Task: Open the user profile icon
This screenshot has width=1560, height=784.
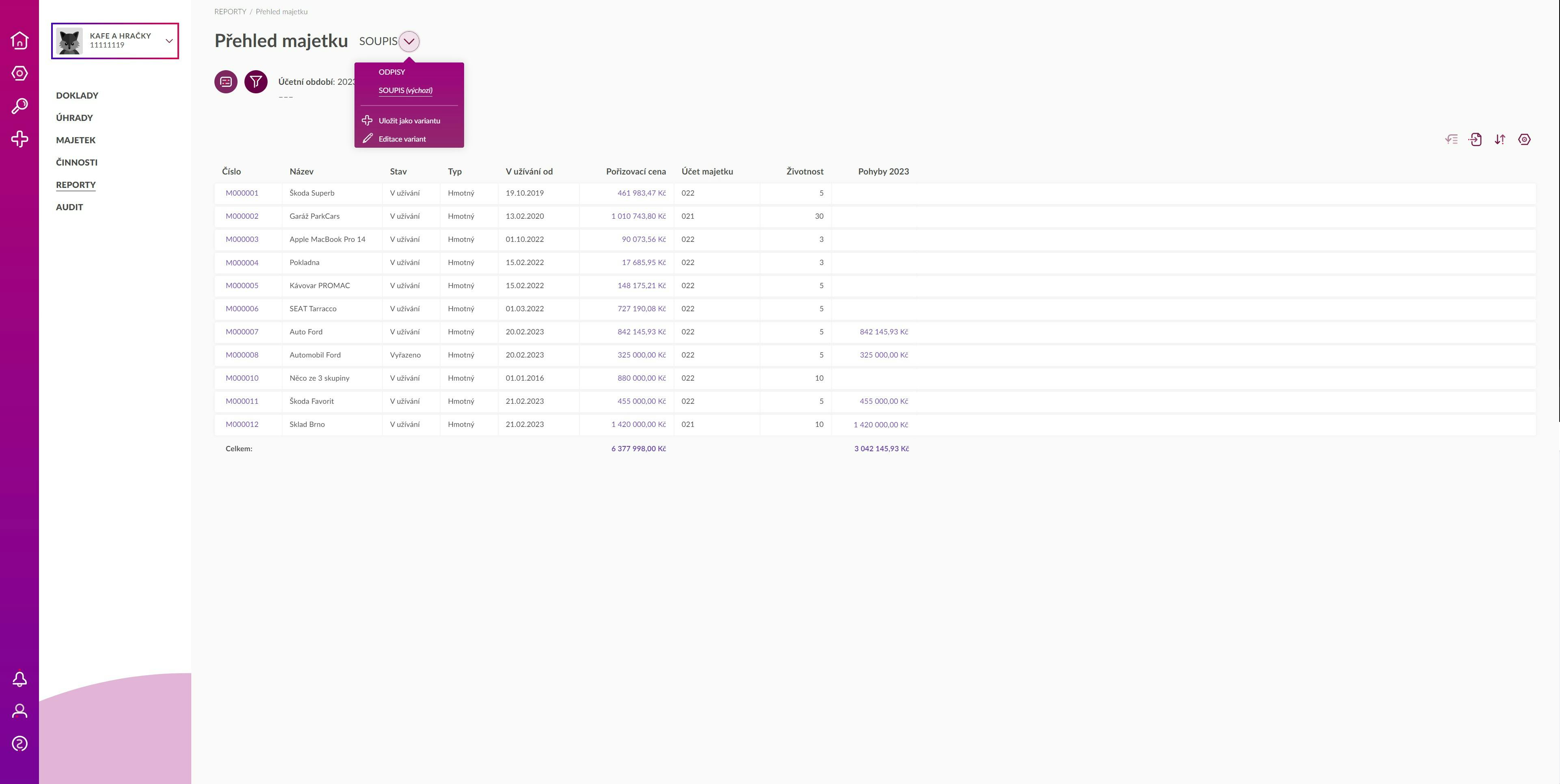Action: 19,711
